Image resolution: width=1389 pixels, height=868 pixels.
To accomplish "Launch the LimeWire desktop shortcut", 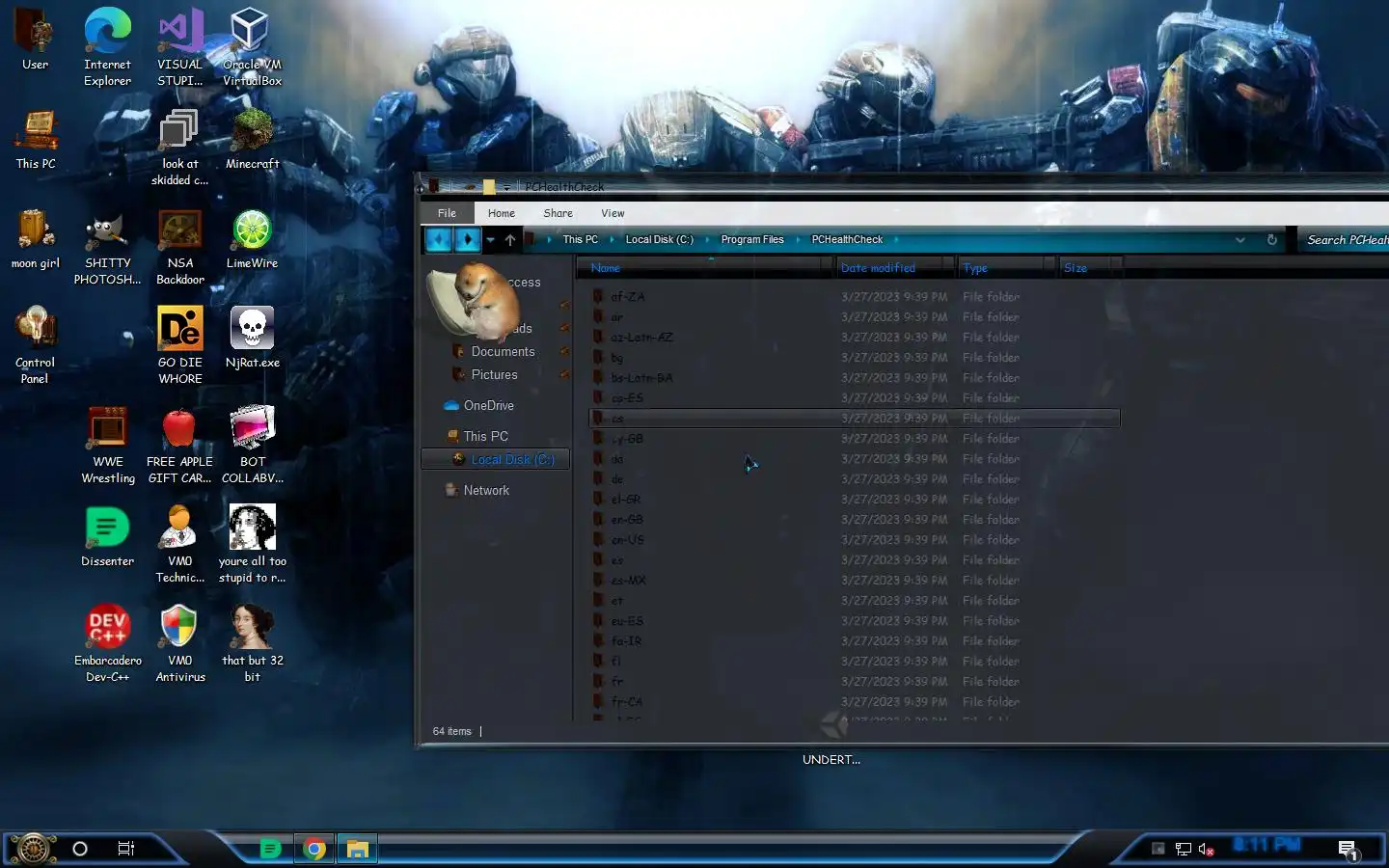I will click(252, 239).
